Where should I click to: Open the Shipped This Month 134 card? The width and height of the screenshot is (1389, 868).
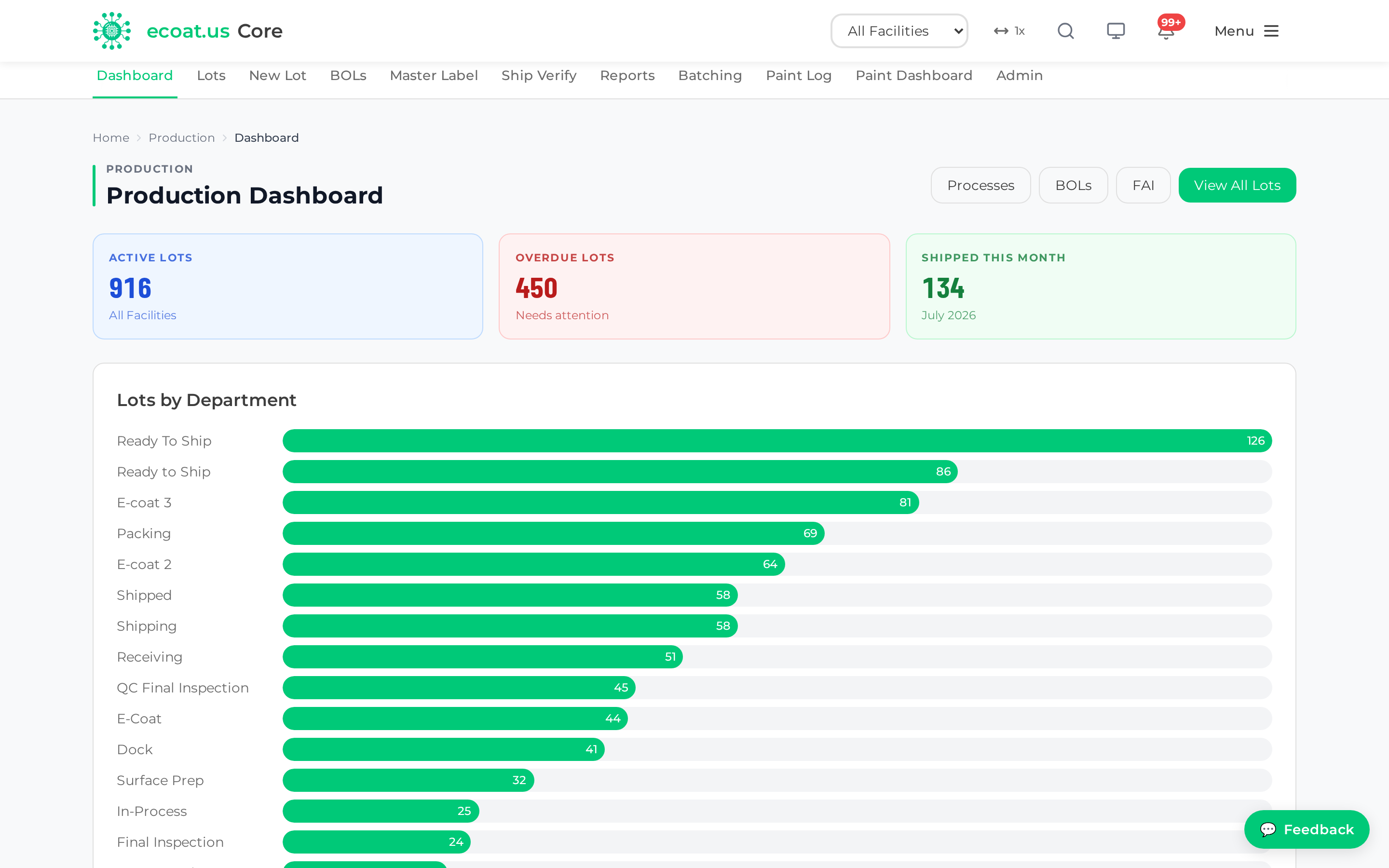click(1101, 286)
